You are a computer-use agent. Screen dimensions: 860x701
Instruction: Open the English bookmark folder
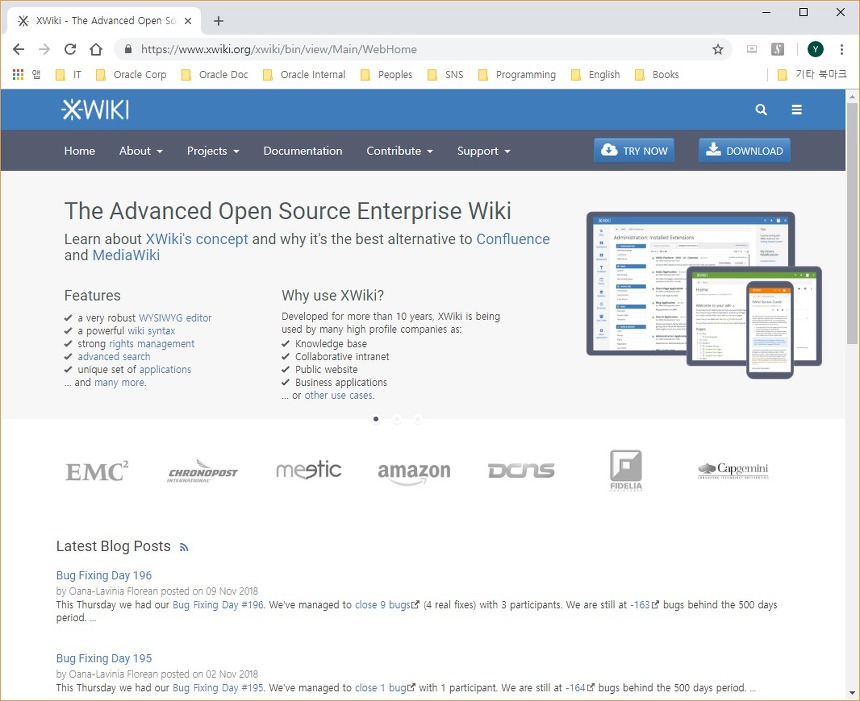pos(596,75)
